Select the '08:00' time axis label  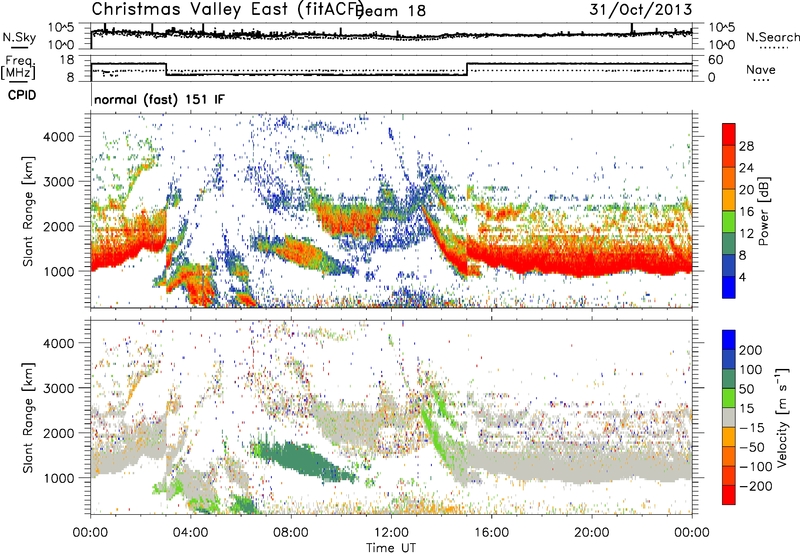[291, 533]
